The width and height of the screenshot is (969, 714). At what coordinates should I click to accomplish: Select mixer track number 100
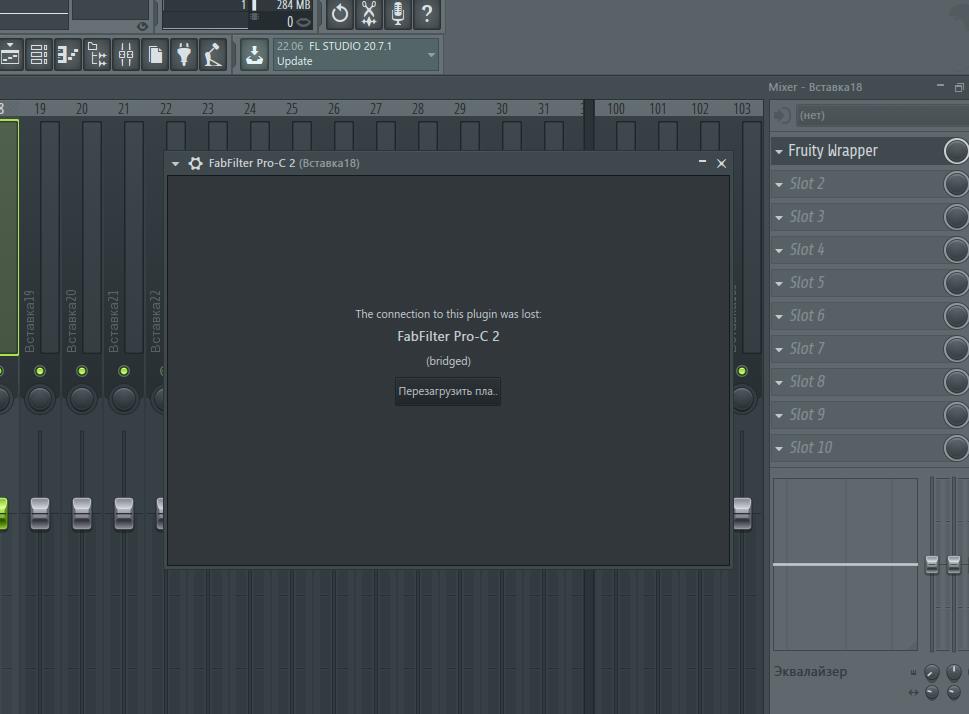coord(616,109)
